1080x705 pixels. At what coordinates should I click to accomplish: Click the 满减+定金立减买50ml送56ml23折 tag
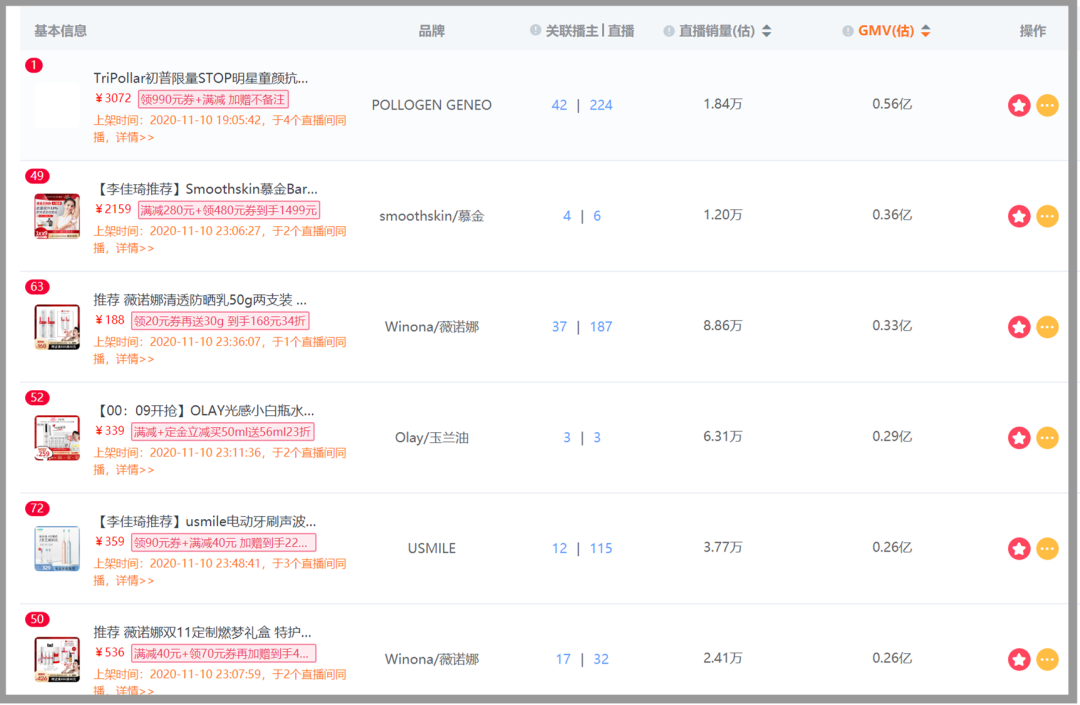[222, 432]
